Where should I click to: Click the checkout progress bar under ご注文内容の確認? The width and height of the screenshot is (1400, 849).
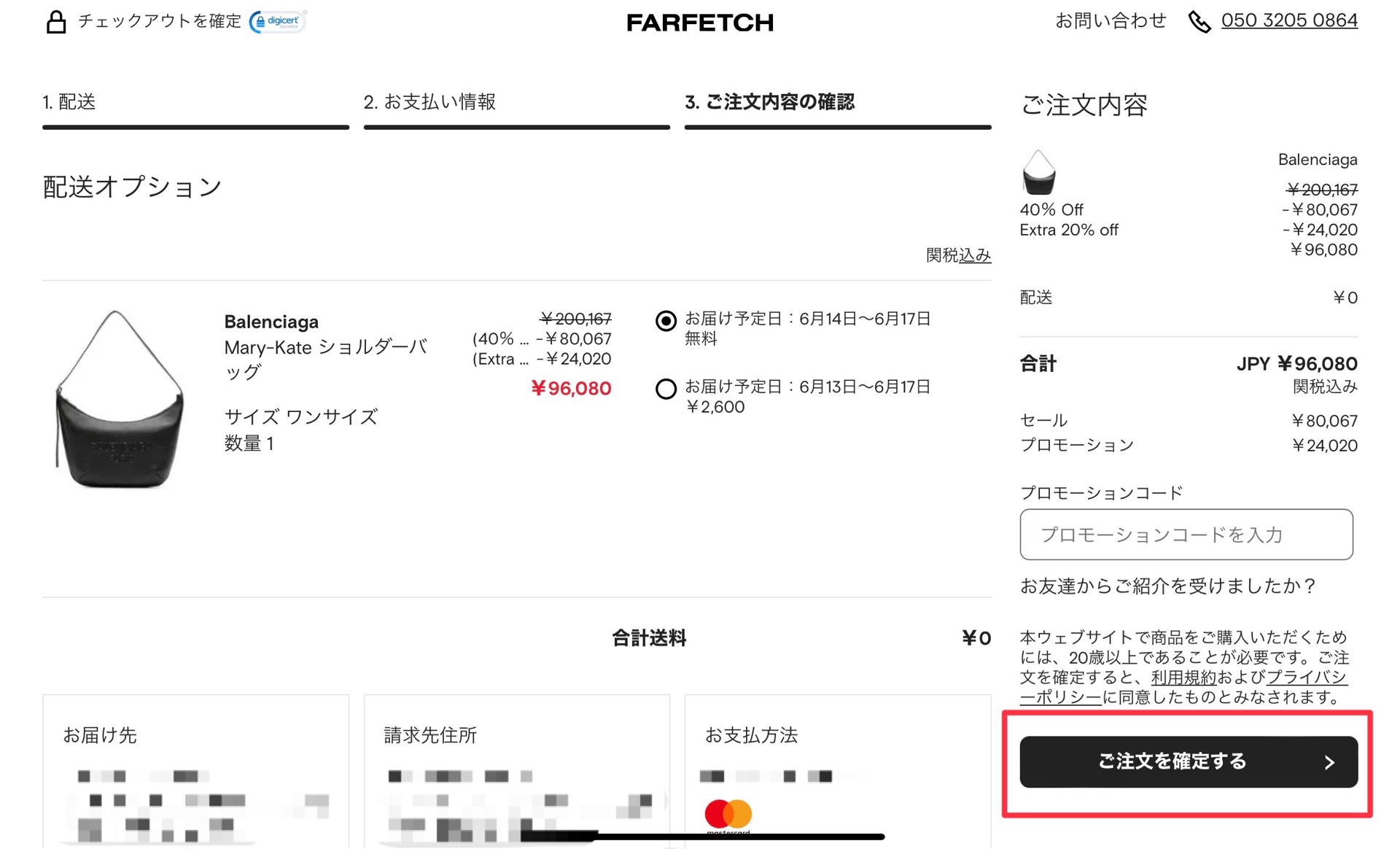[837, 127]
